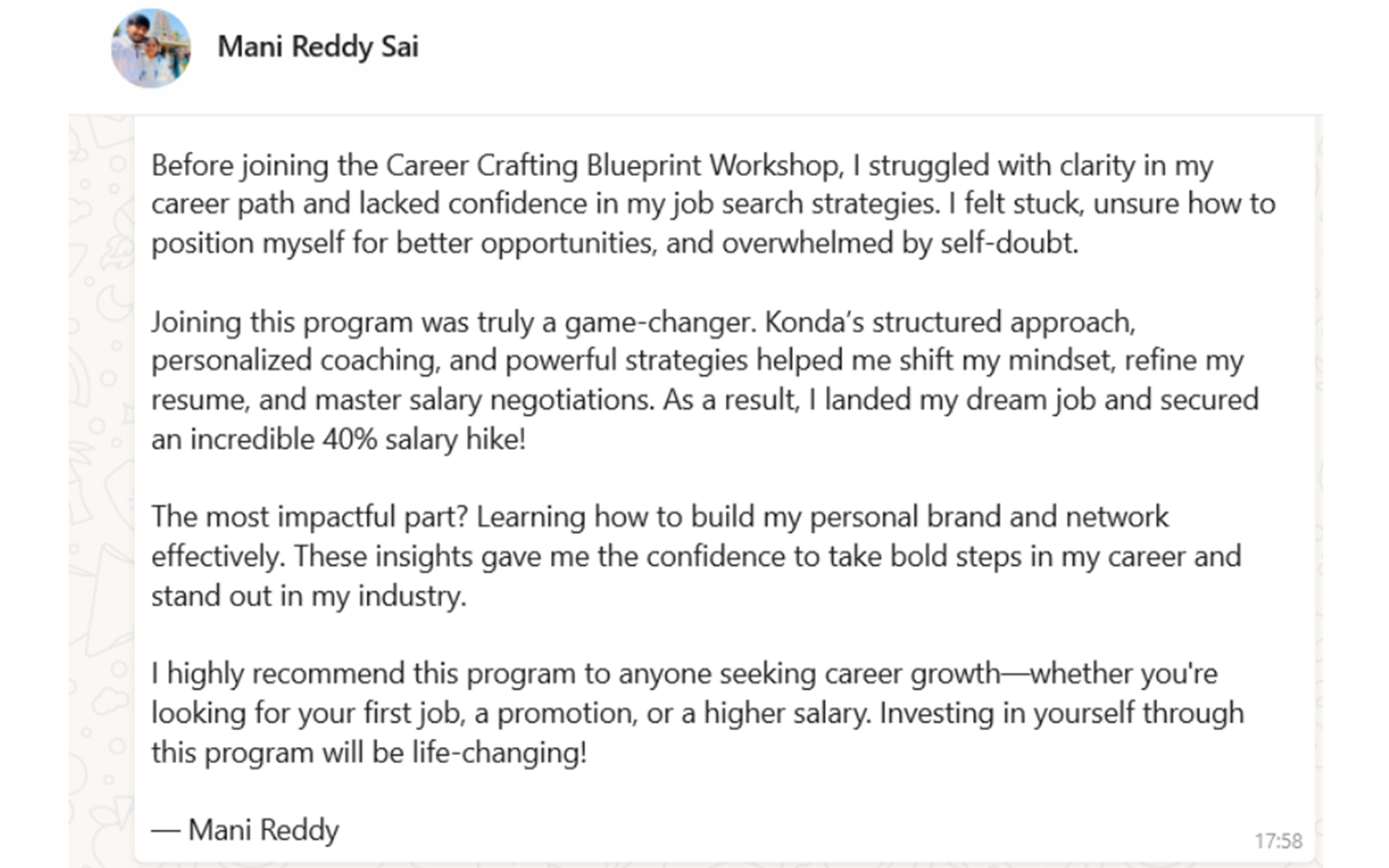Click the words "Career Crafting Blueprint Workshop"

[613, 165]
